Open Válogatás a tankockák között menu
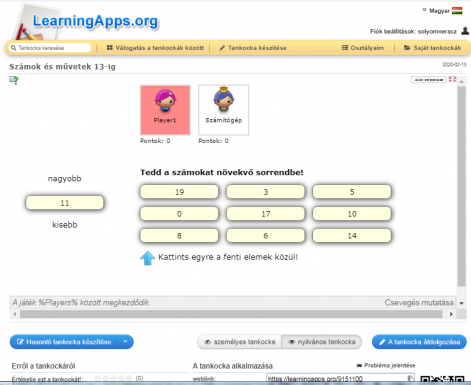Viewport: 471px width, 385px height. tap(155, 48)
